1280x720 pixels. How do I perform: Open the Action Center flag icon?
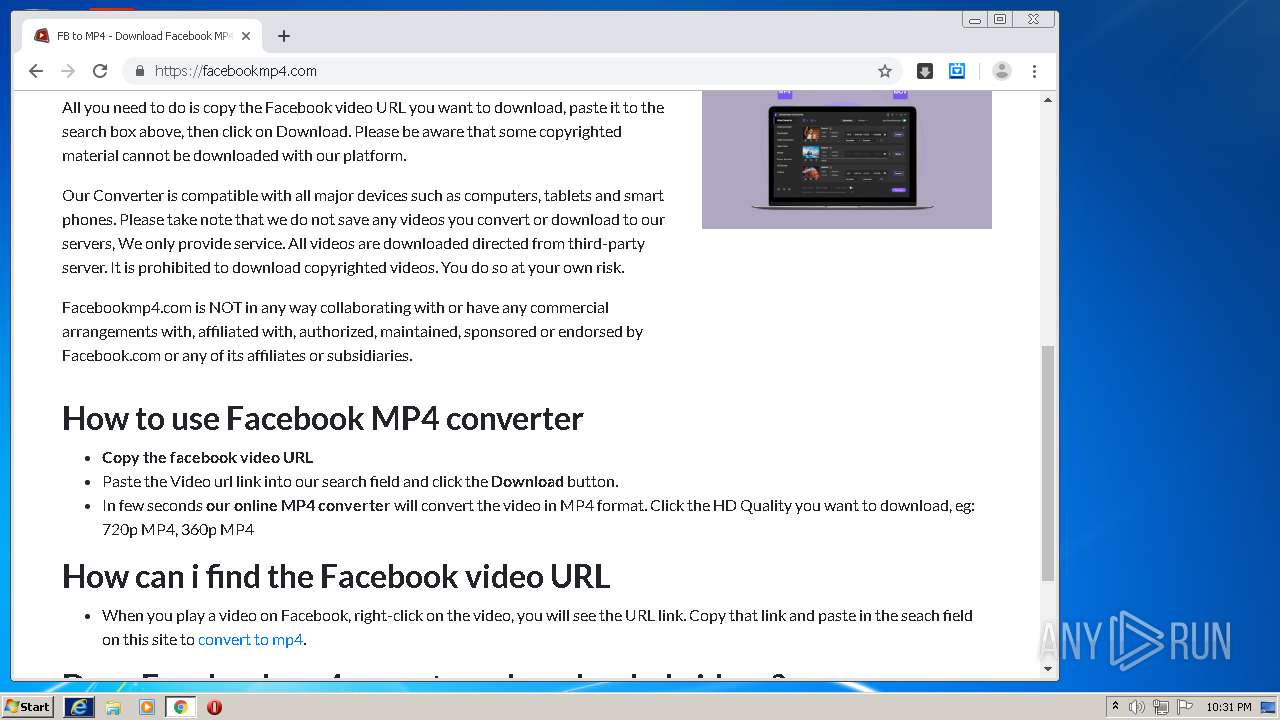(1184, 707)
